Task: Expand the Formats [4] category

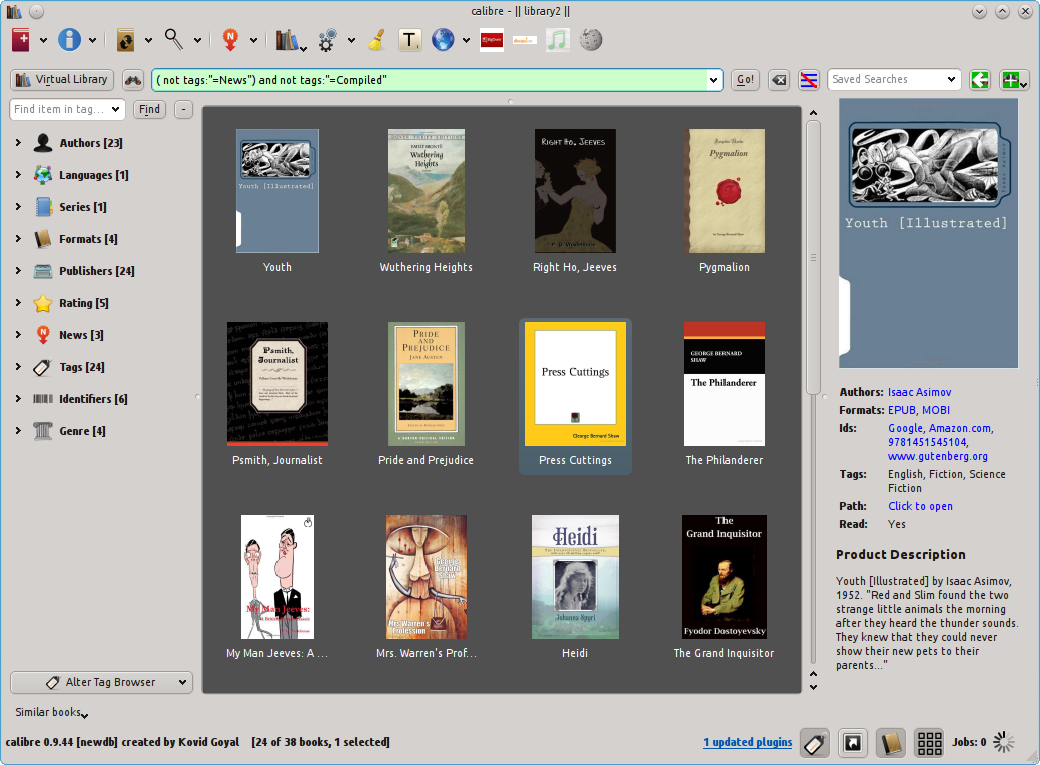Action: (18, 238)
